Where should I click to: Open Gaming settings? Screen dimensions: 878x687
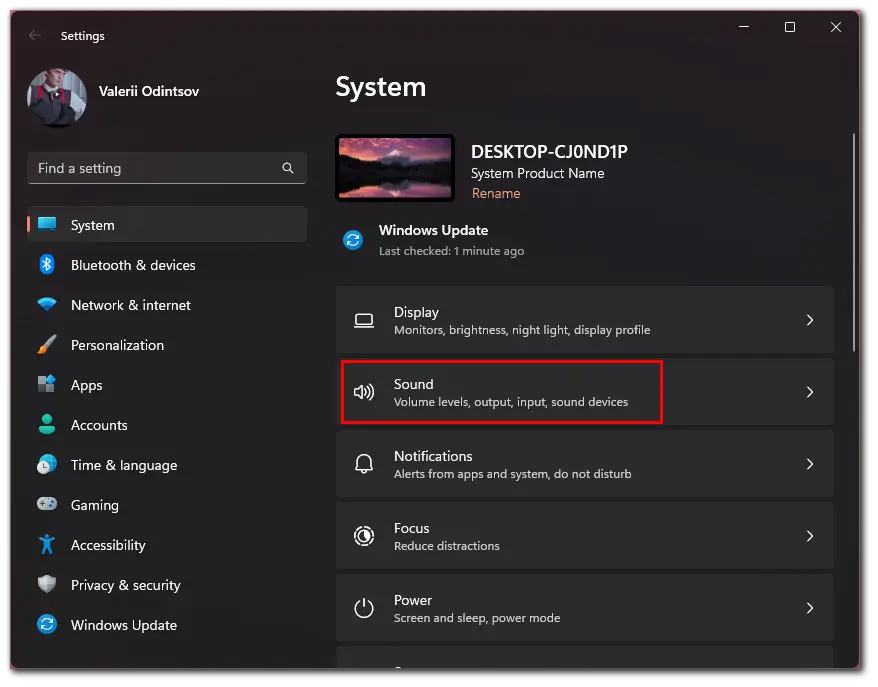[x=167, y=504]
